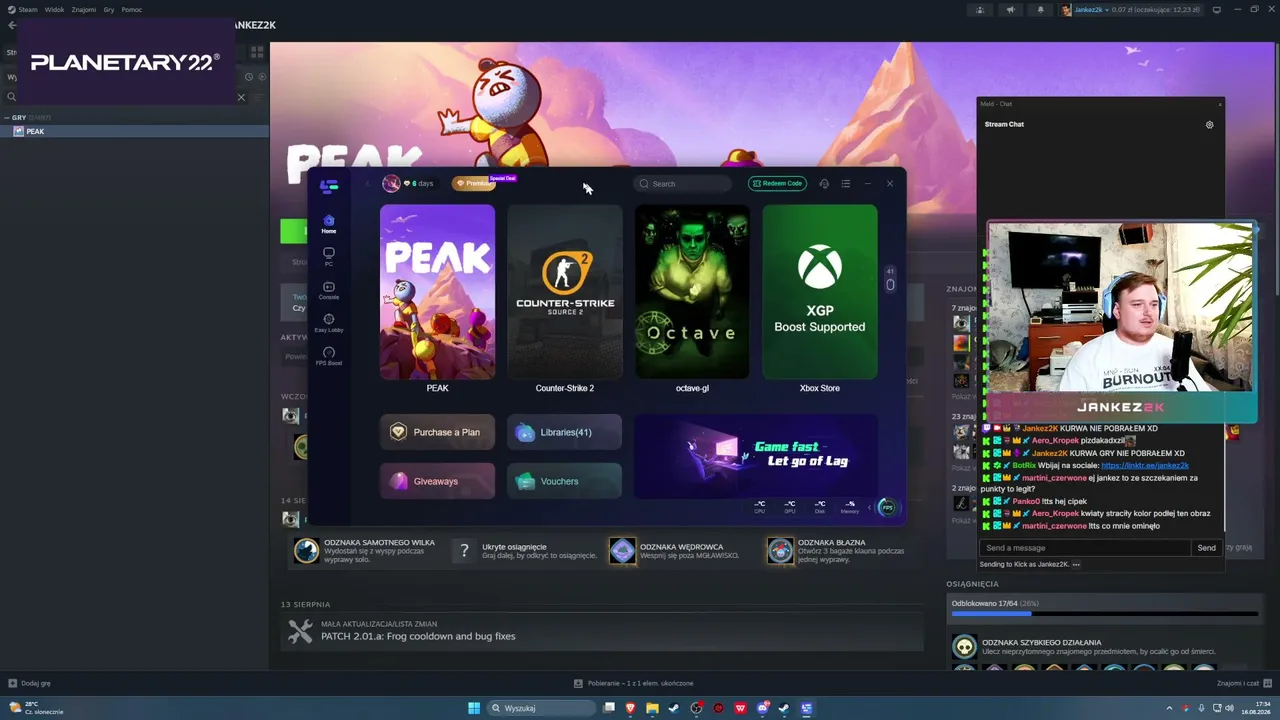
Task: Open the Gry menu
Action: click(109, 9)
